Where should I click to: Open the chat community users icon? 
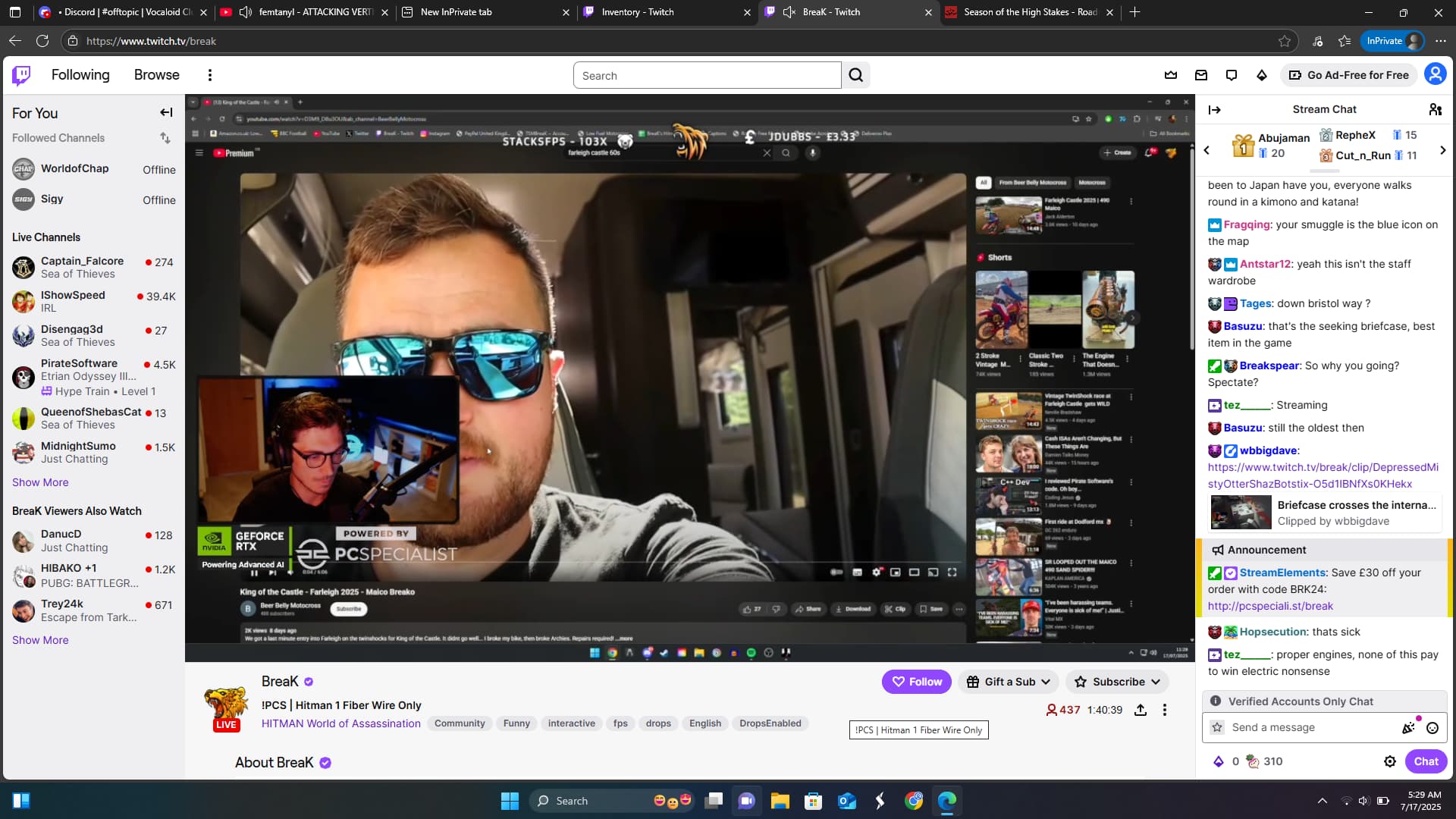(1435, 110)
